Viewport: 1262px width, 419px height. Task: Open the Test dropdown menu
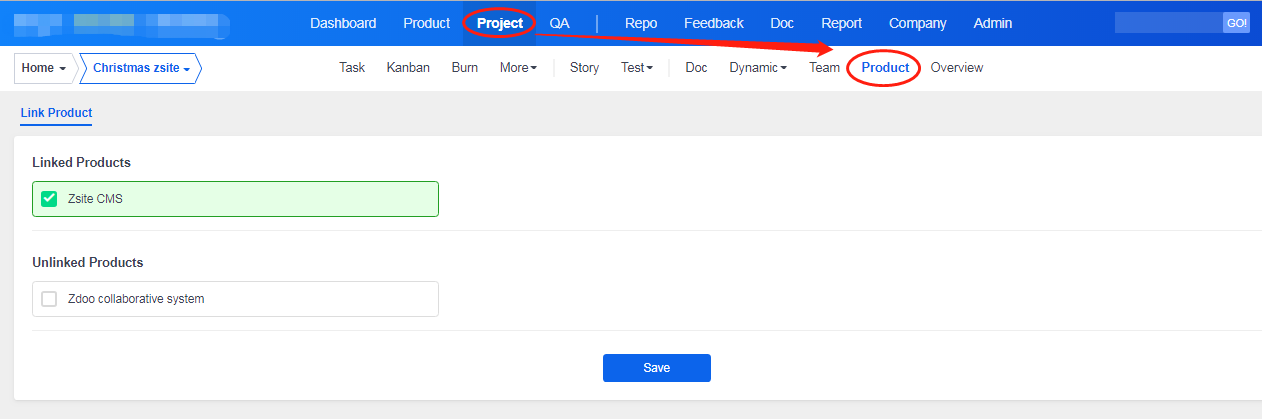(636, 68)
